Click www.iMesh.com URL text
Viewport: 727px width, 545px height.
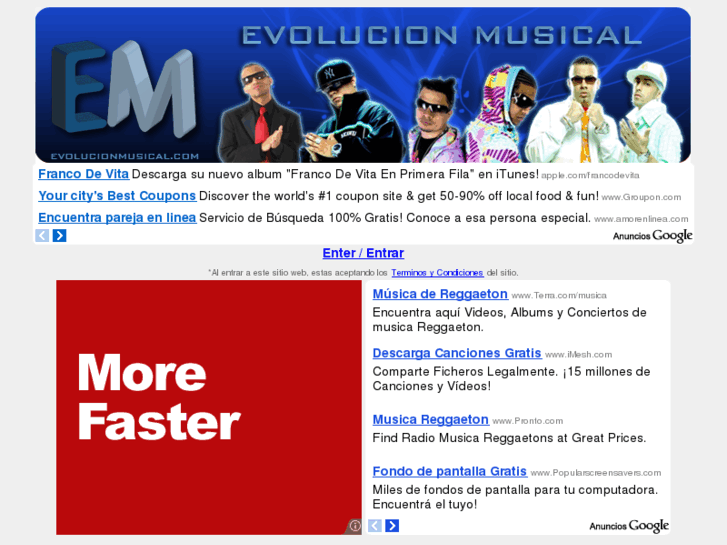point(579,354)
